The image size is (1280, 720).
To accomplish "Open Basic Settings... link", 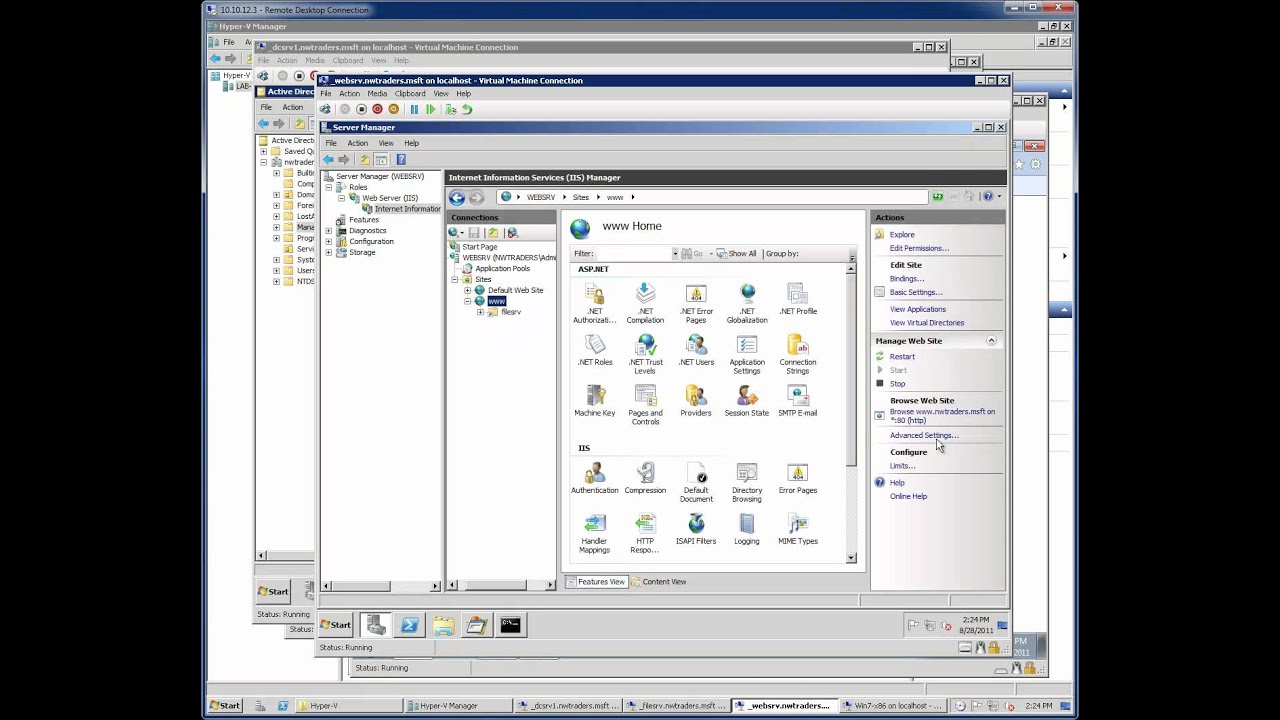I will coord(916,292).
